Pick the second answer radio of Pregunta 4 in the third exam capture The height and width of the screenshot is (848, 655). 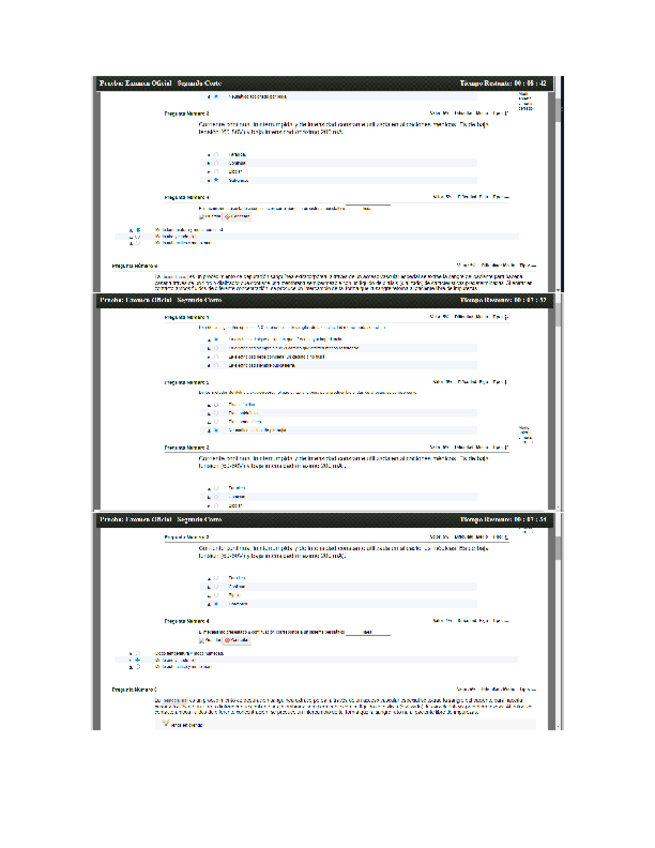138,660
